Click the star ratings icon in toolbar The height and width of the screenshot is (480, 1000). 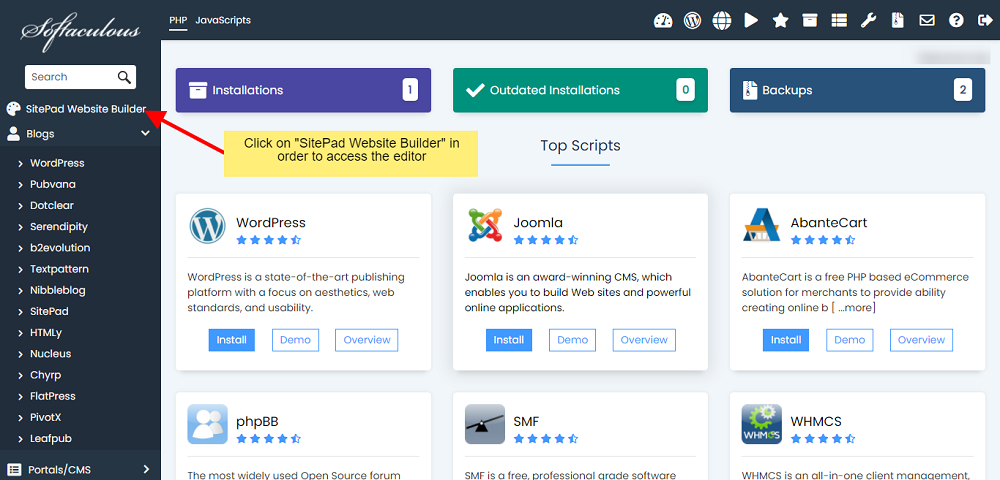coord(781,20)
